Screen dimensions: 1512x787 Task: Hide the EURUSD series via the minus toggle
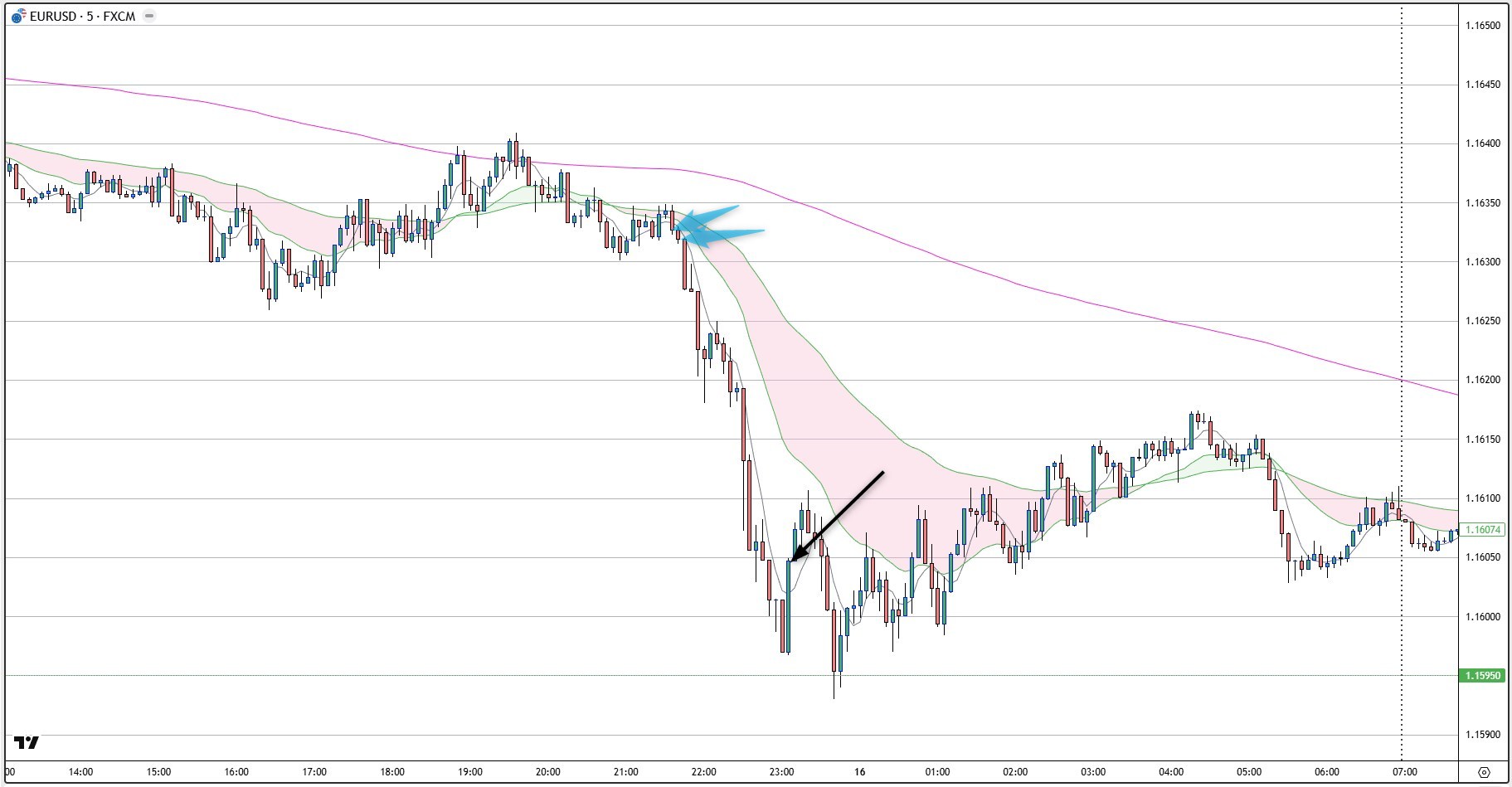click(149, 15)
